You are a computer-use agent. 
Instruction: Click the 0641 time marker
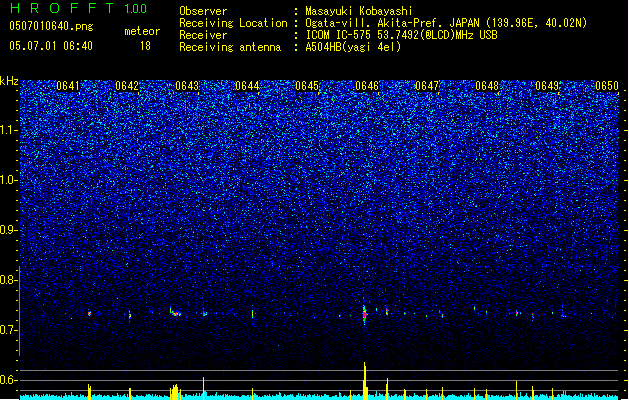pos(68,86)
